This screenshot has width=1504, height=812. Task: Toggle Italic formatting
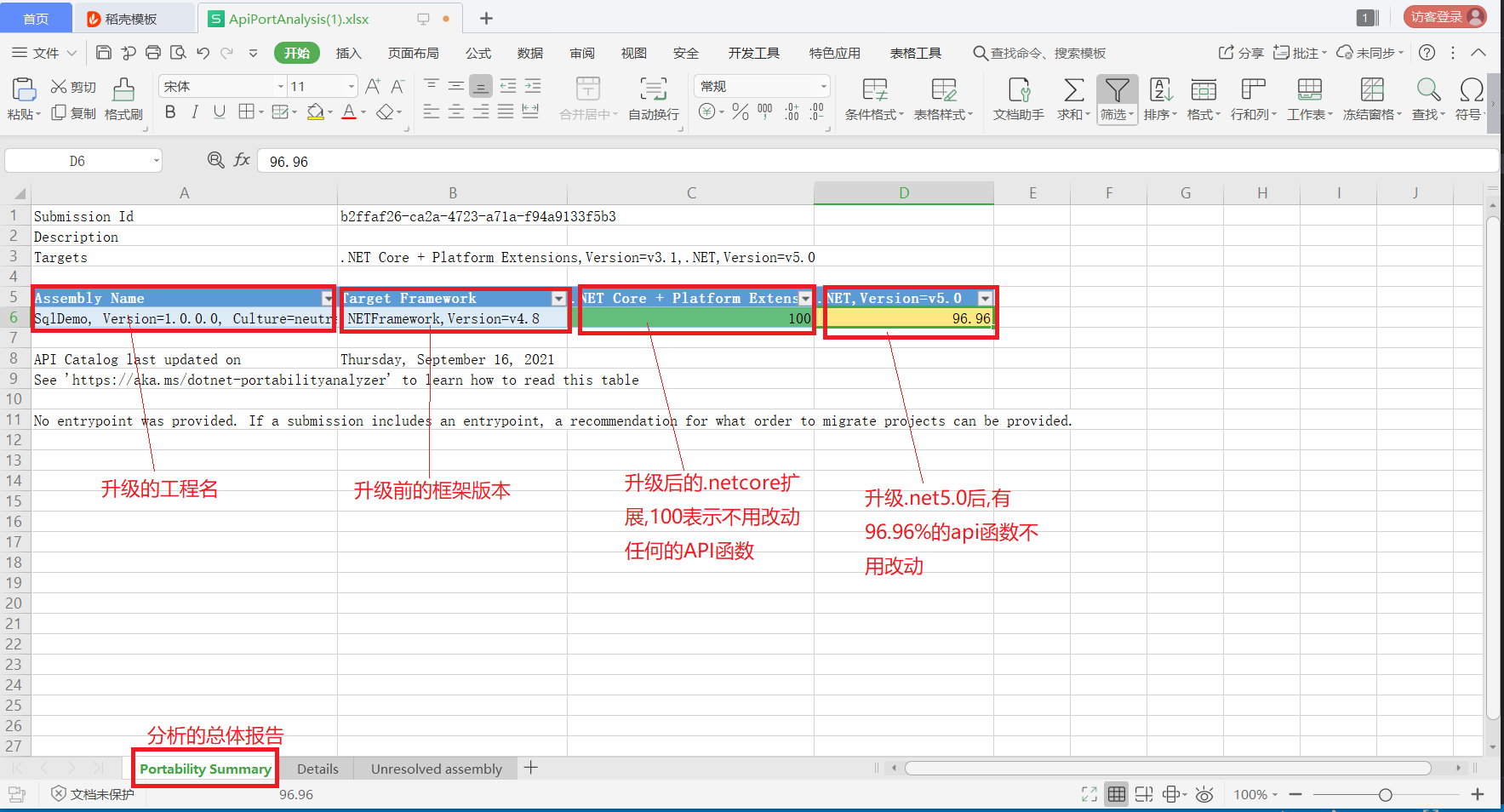pos(195,112)
